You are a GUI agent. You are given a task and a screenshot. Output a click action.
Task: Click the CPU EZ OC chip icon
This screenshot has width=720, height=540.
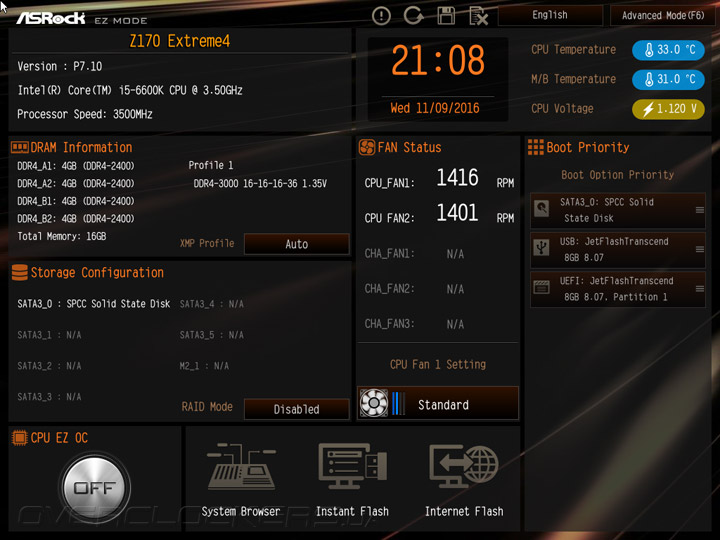pos(20,438)
